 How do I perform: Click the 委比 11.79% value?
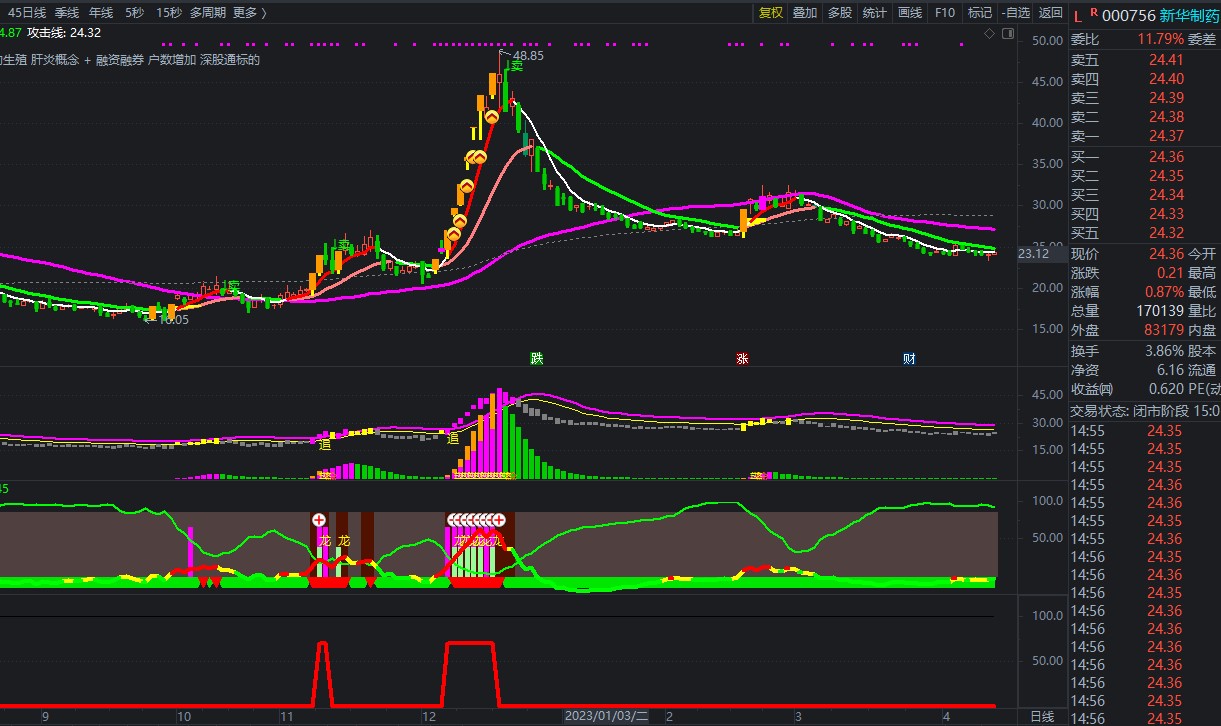click(x=1160, y=40)
